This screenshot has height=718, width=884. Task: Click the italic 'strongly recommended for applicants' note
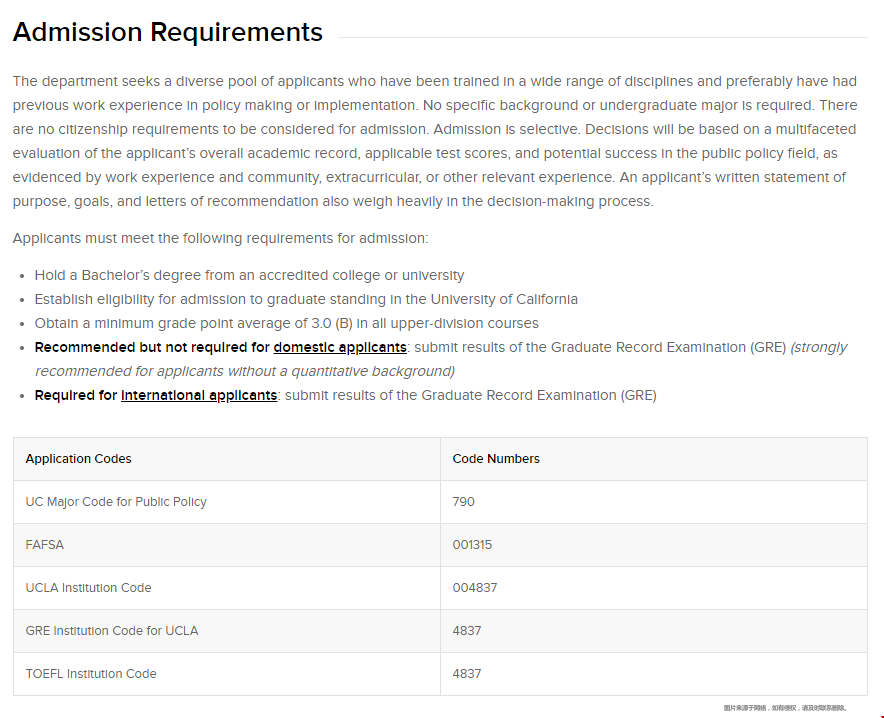click(x=441, y=359)
